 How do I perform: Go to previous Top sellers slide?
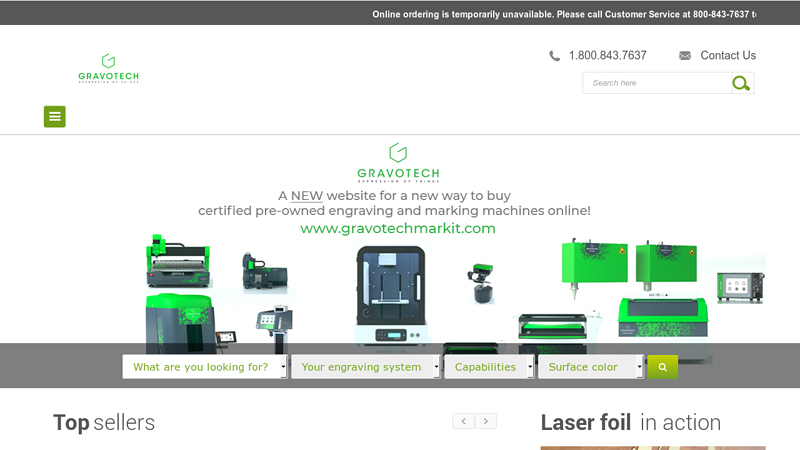(463, 421)
